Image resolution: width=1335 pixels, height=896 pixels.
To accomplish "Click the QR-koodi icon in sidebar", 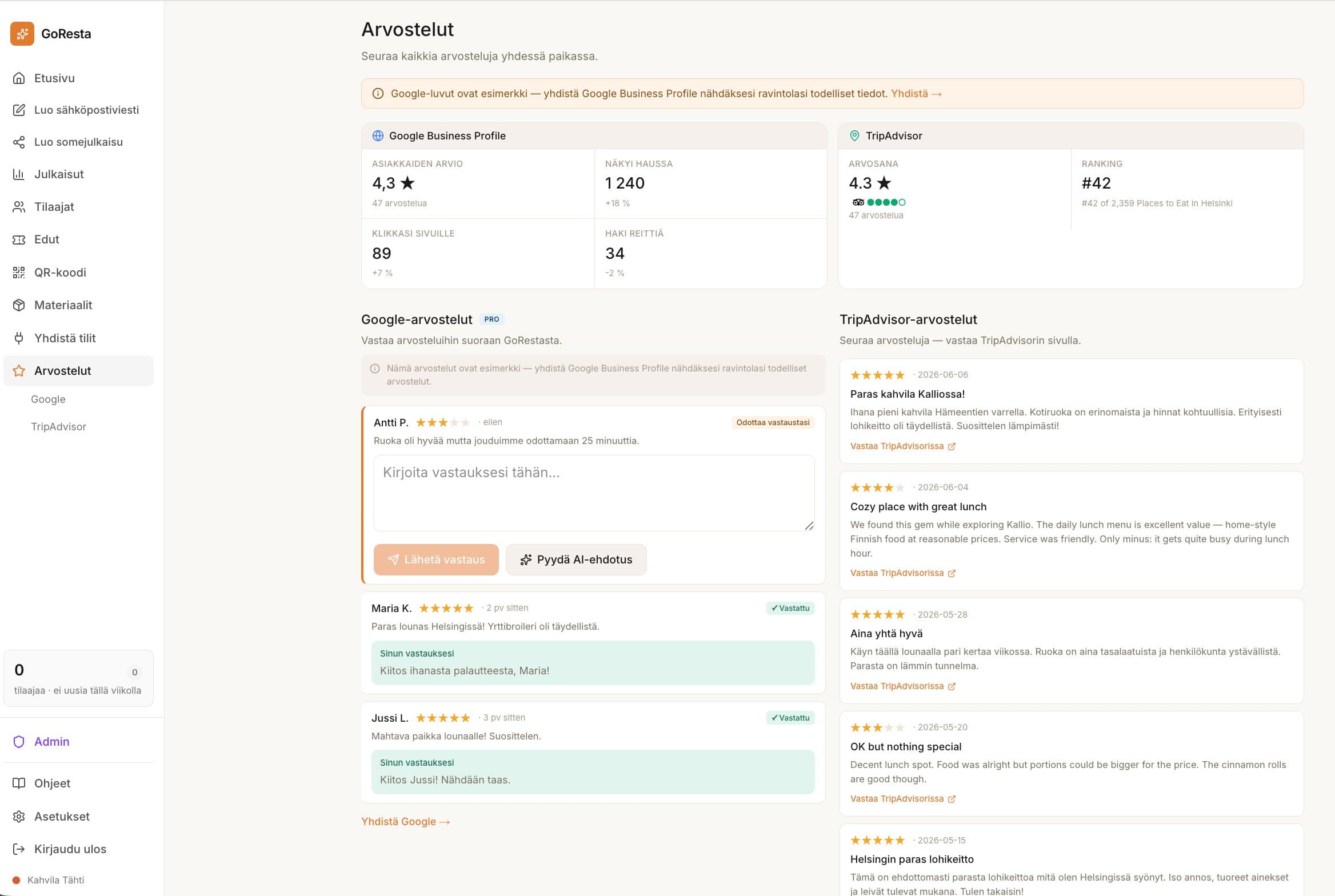I will coord(19,273).
